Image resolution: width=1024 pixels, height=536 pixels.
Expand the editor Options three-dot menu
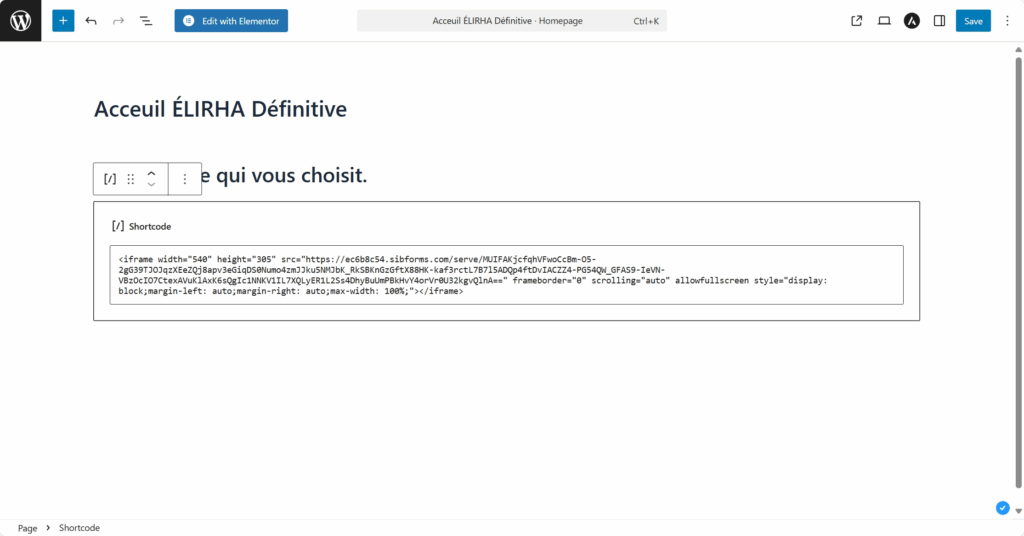point(1007,20)
